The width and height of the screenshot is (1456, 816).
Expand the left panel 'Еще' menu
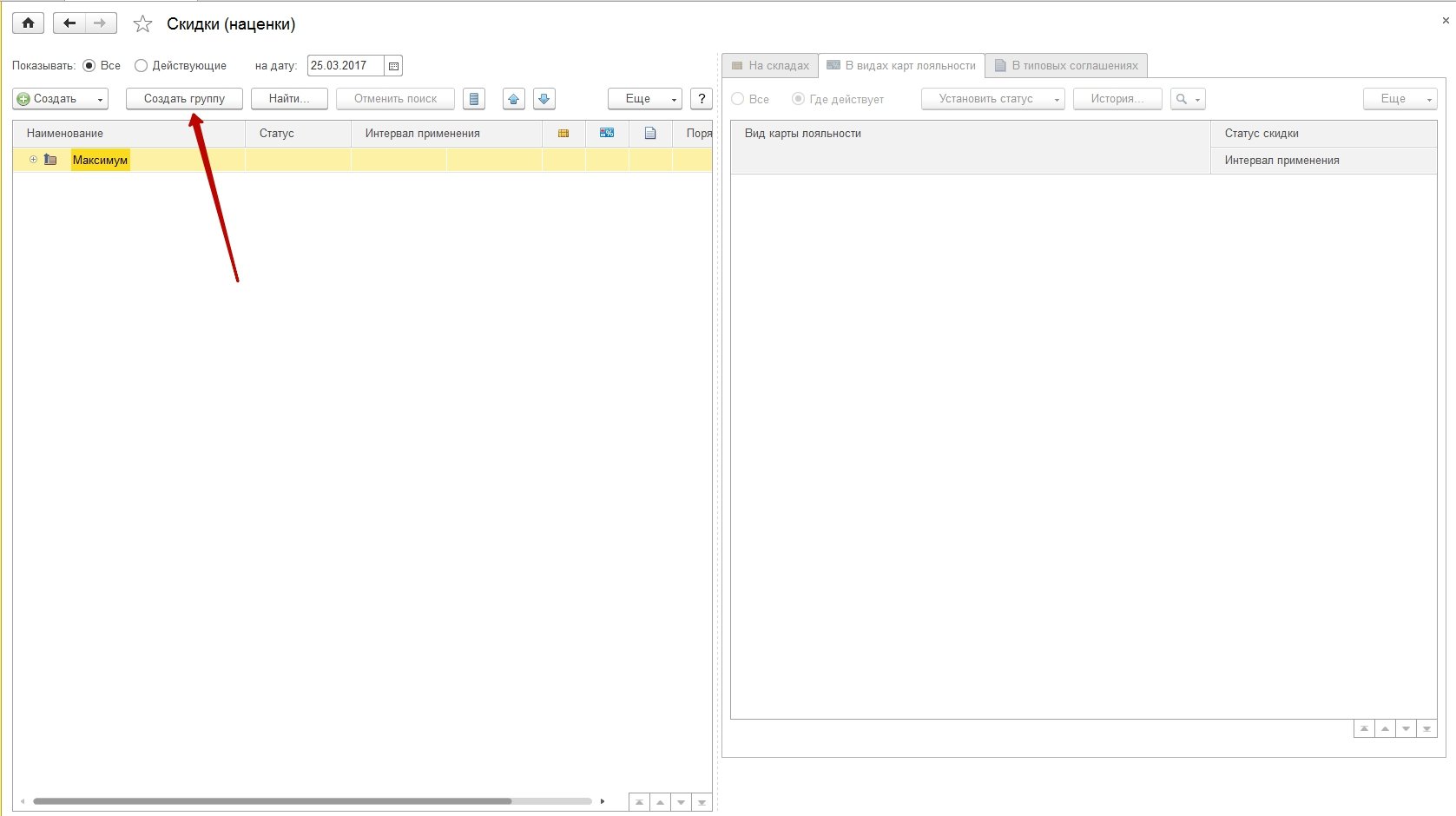pos(644,99)
